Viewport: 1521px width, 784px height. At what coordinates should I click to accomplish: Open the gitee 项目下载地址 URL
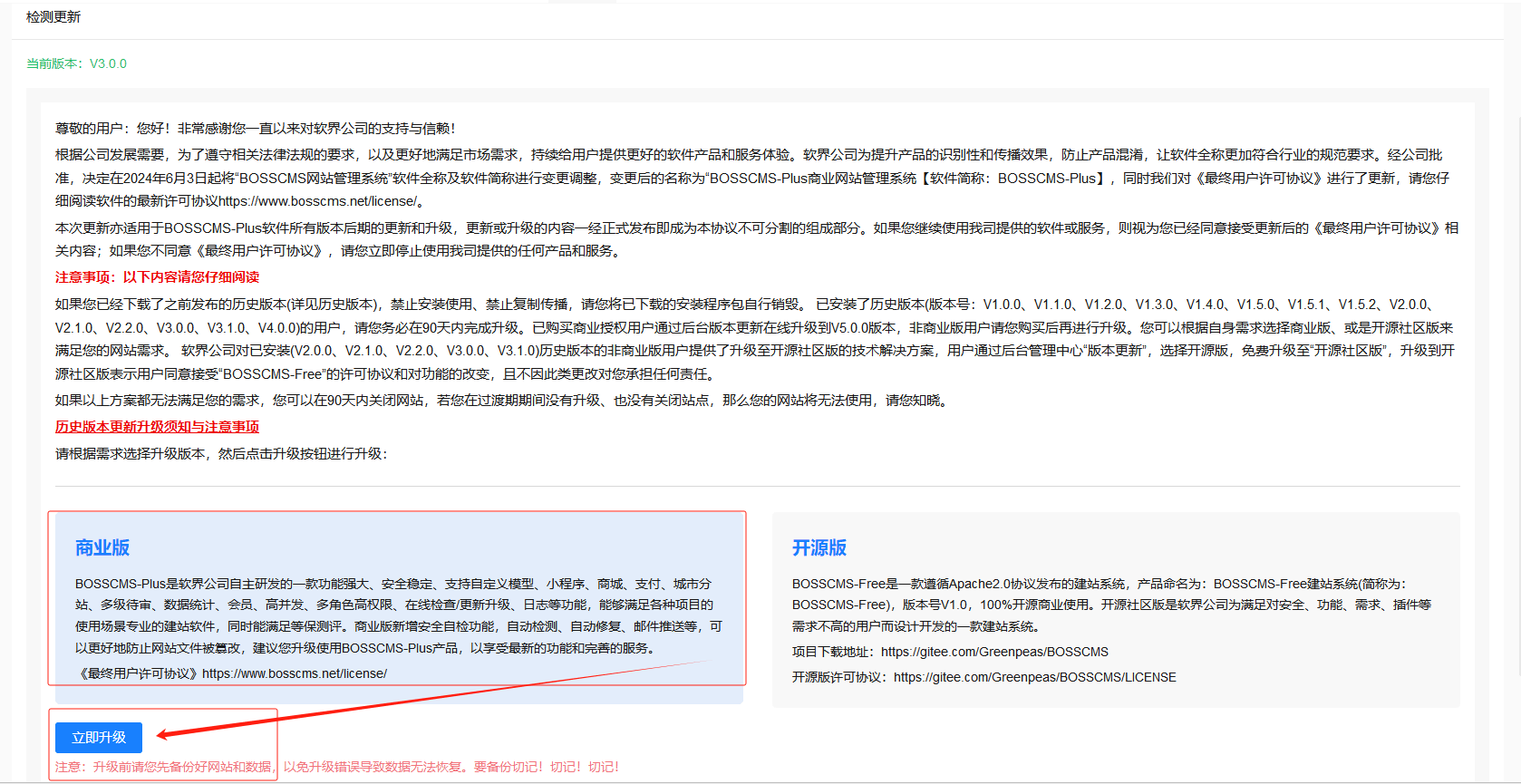coord(994,652)
